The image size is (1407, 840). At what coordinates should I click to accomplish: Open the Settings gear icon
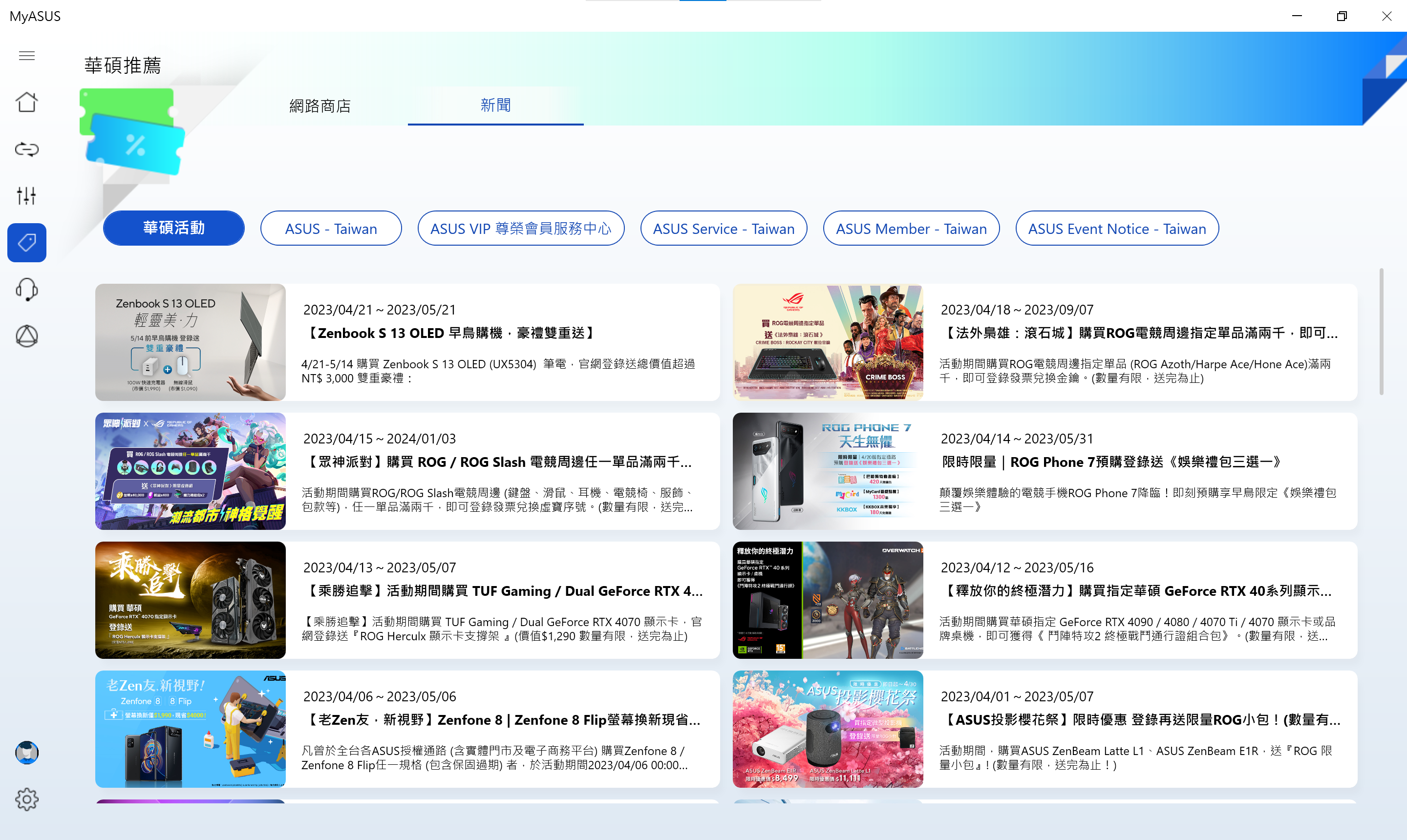[26, 799]
